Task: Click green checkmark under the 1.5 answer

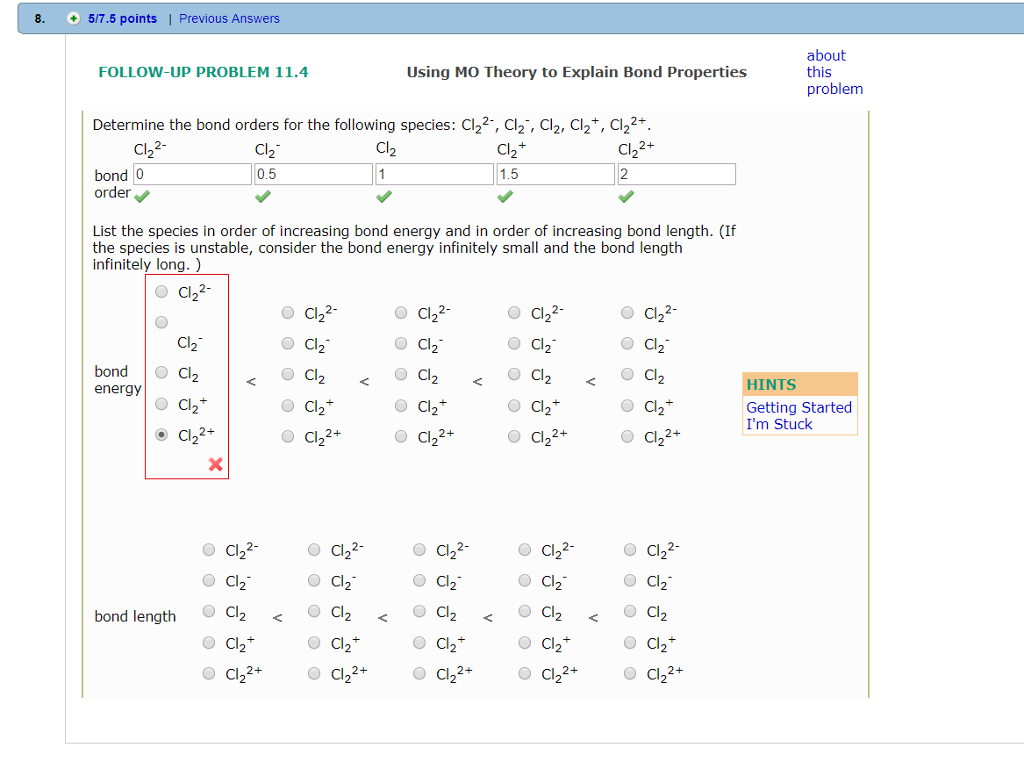Action: [505, 197]
